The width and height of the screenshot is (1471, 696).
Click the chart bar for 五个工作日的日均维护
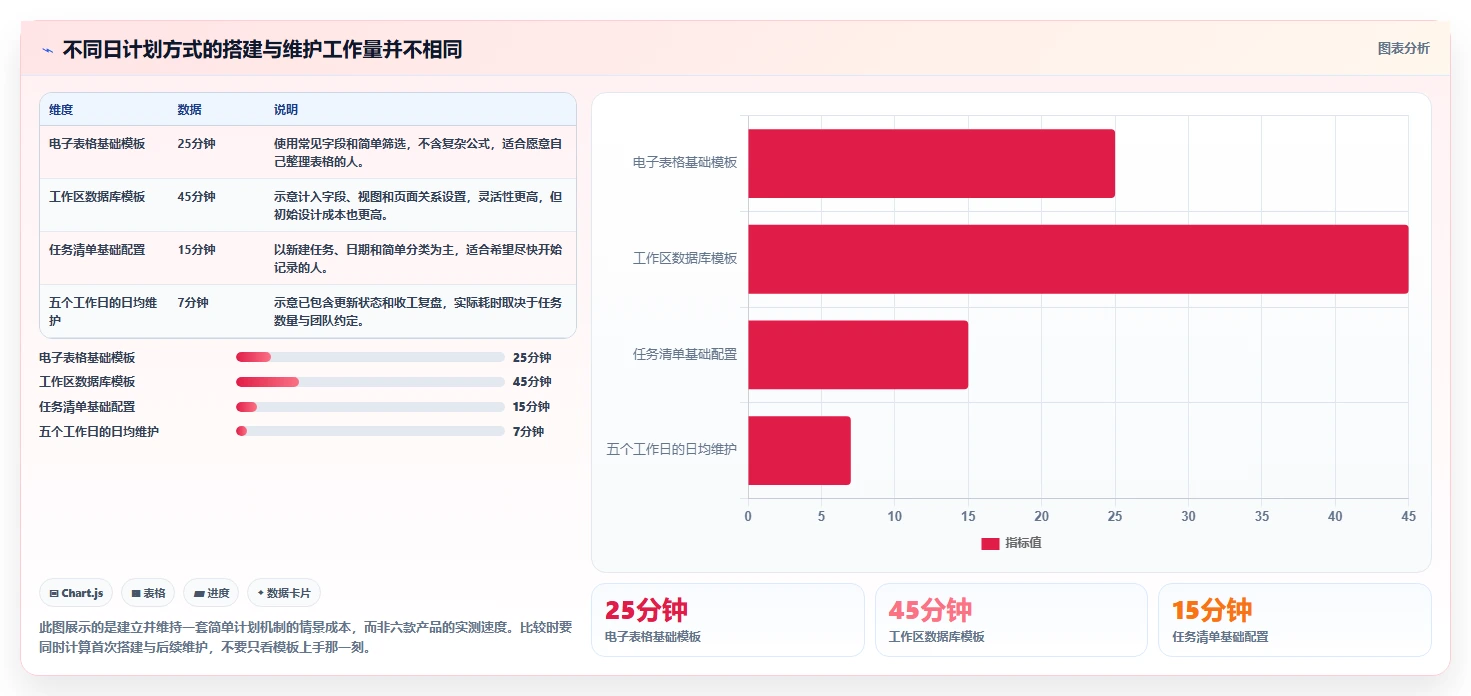point(799,450)
